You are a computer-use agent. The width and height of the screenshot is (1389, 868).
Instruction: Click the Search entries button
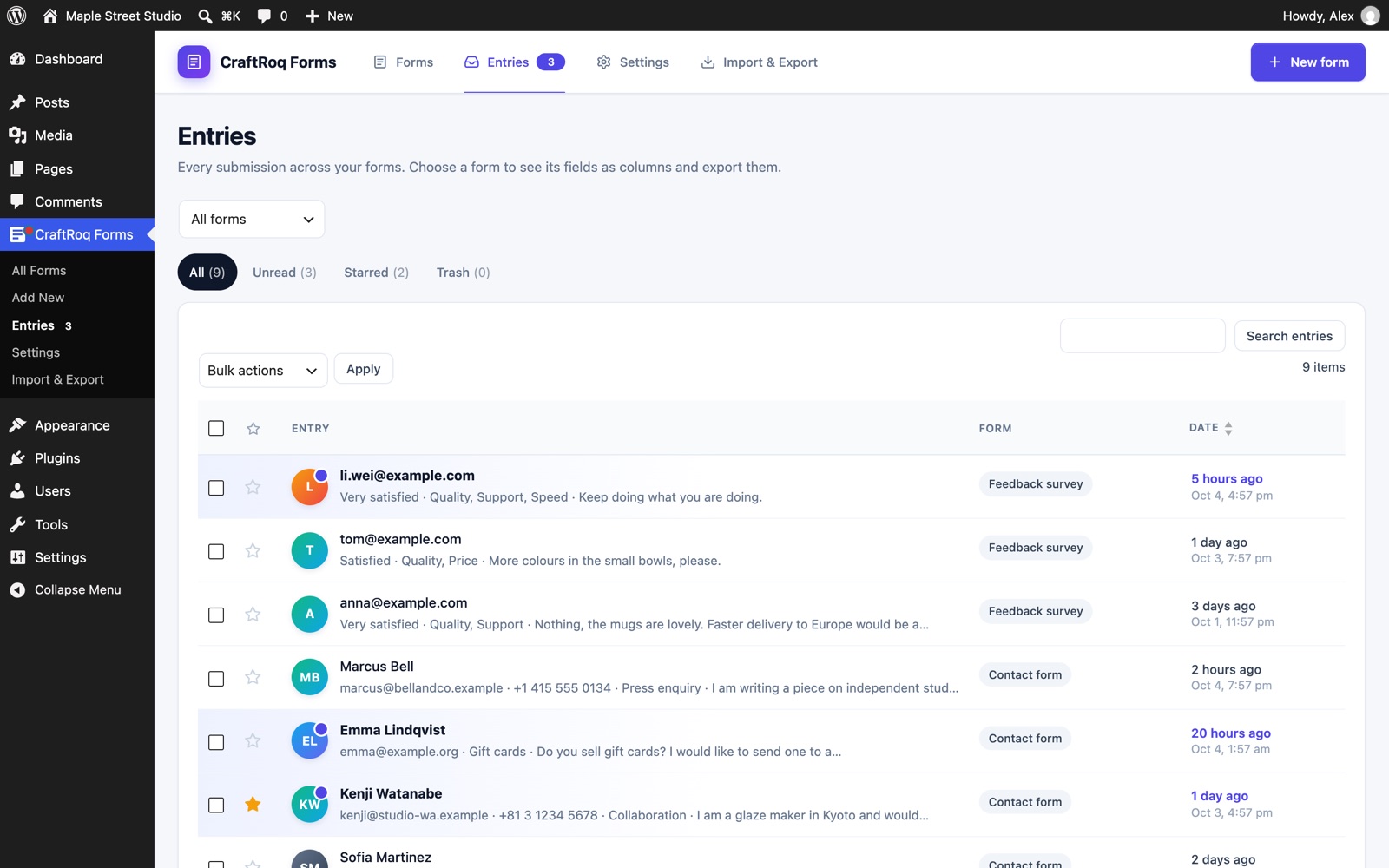(x=1289, y=336)
